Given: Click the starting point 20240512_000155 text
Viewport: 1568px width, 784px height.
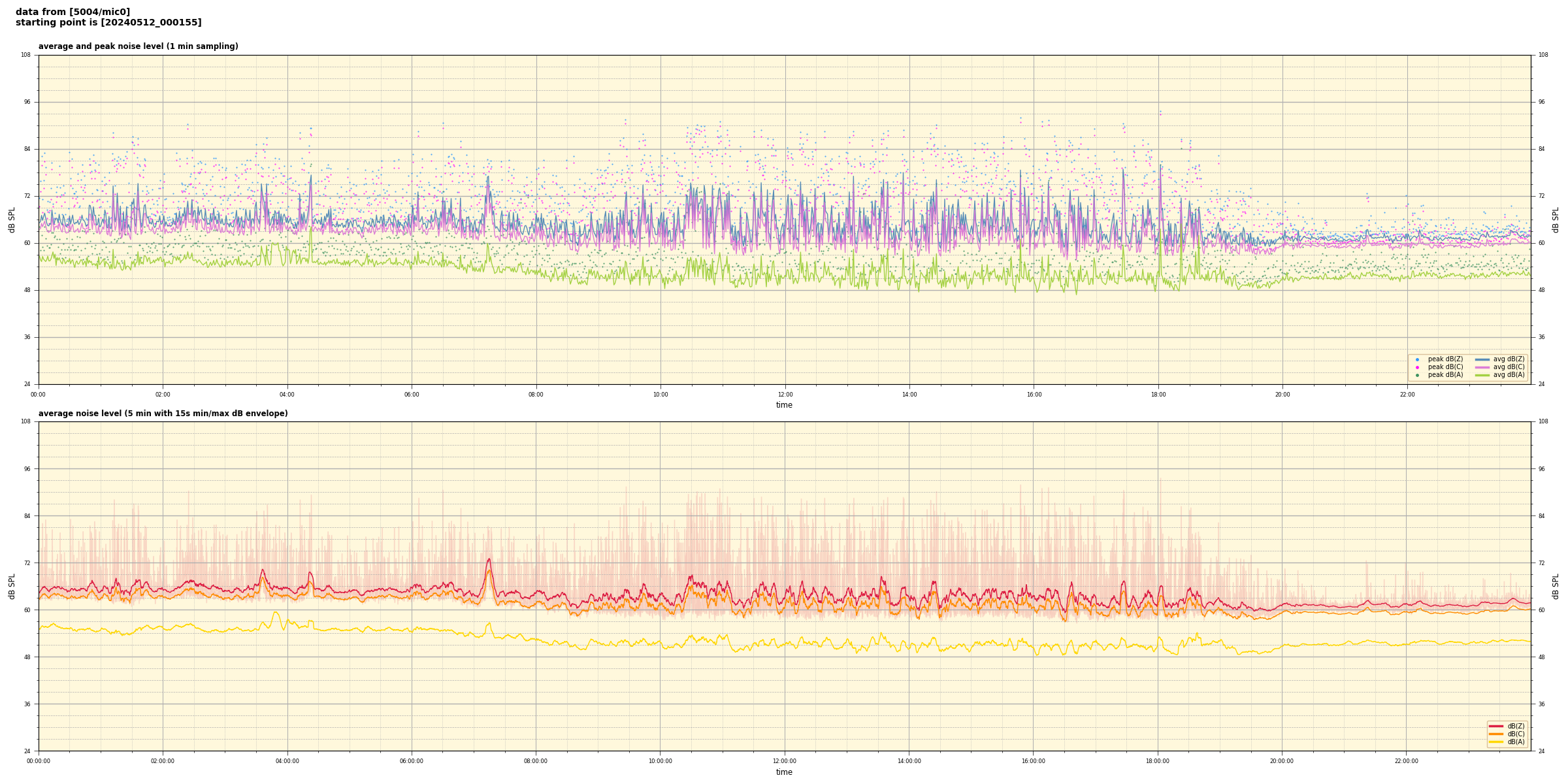Looking at the screenshot, I should pos(108,23).
